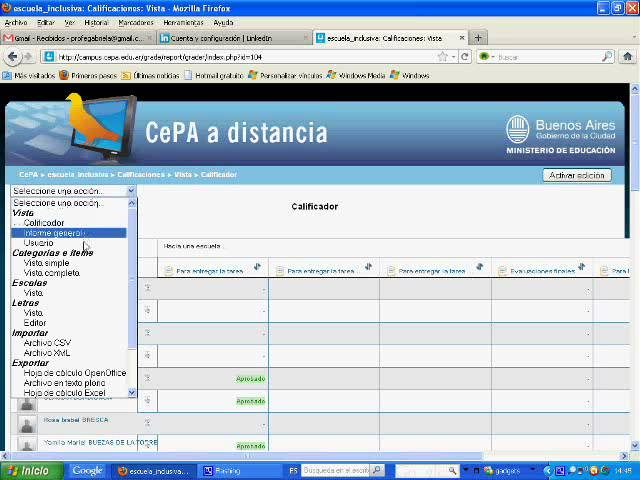Viewport: 640px width, 480px height.
Task: Click the browser back arrow button
Action: (x=12, y=56)
